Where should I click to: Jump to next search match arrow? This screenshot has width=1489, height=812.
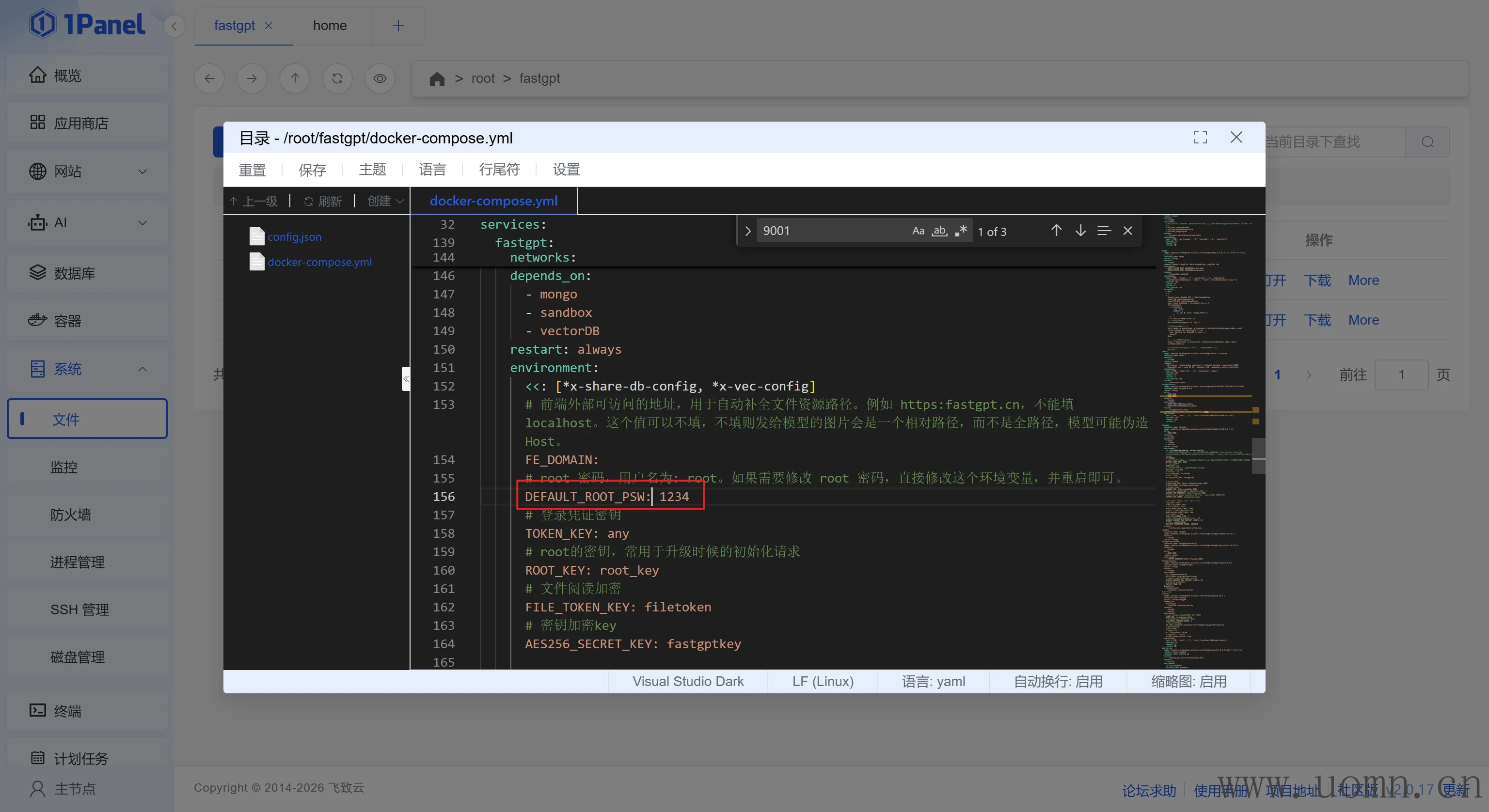pyautogui.click(x=1080, y=231)
